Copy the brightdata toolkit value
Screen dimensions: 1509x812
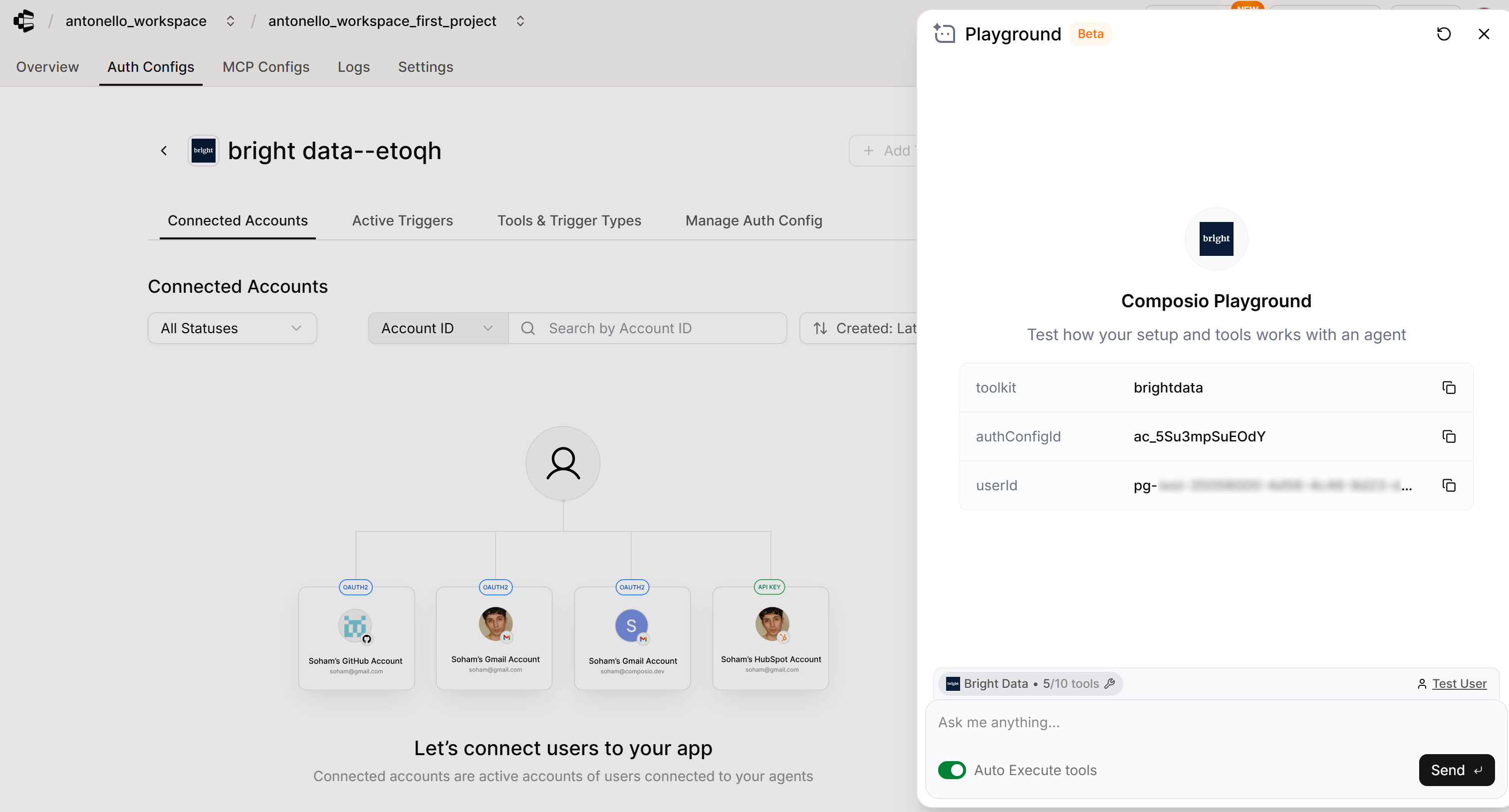point(1449,387)
